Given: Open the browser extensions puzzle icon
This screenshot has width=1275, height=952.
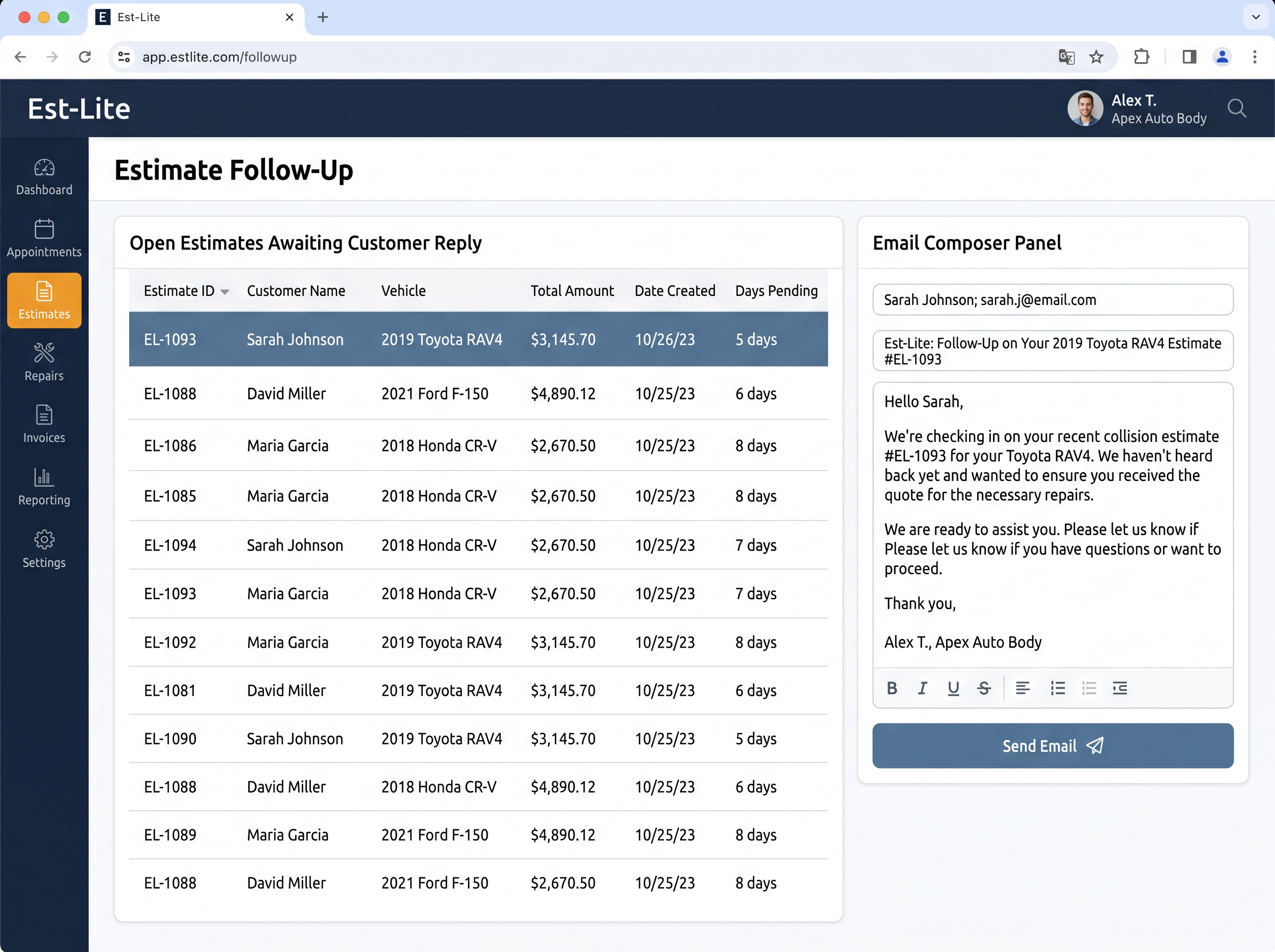Looking at the screenshot, I should (x=1141, y=57).
